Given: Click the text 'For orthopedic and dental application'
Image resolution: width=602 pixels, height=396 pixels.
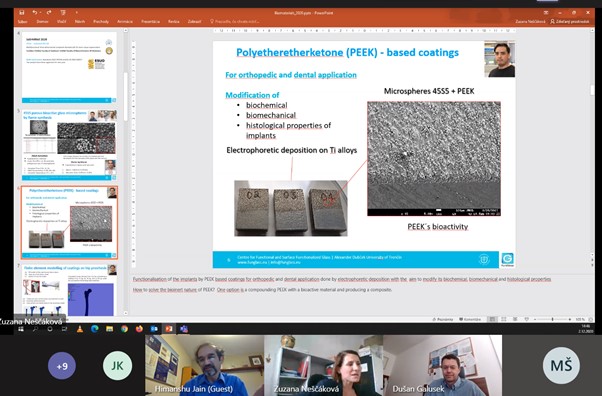Looking at the screenshot, I should pyautogui.click(x=291, y=75).
